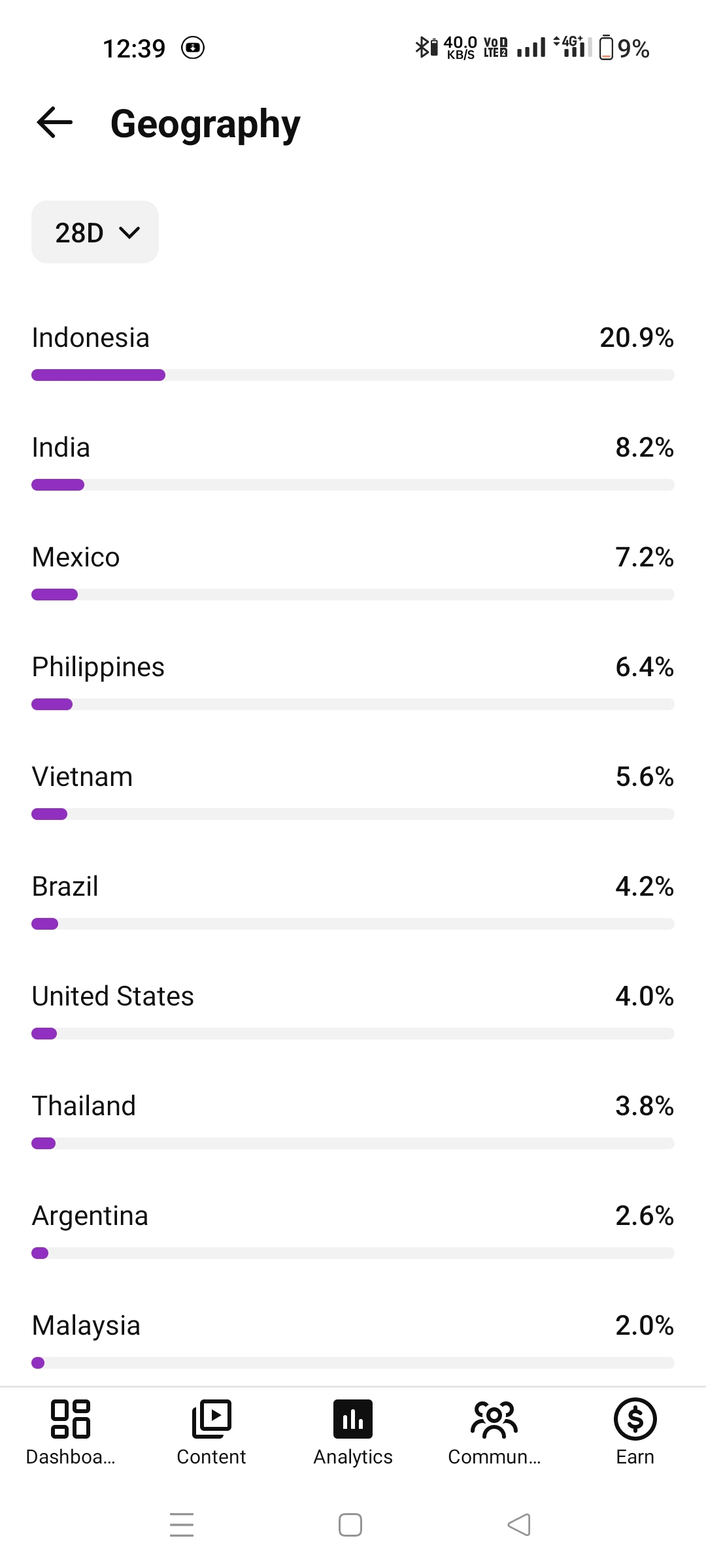Open the Community people icon

pos(494,1419)
